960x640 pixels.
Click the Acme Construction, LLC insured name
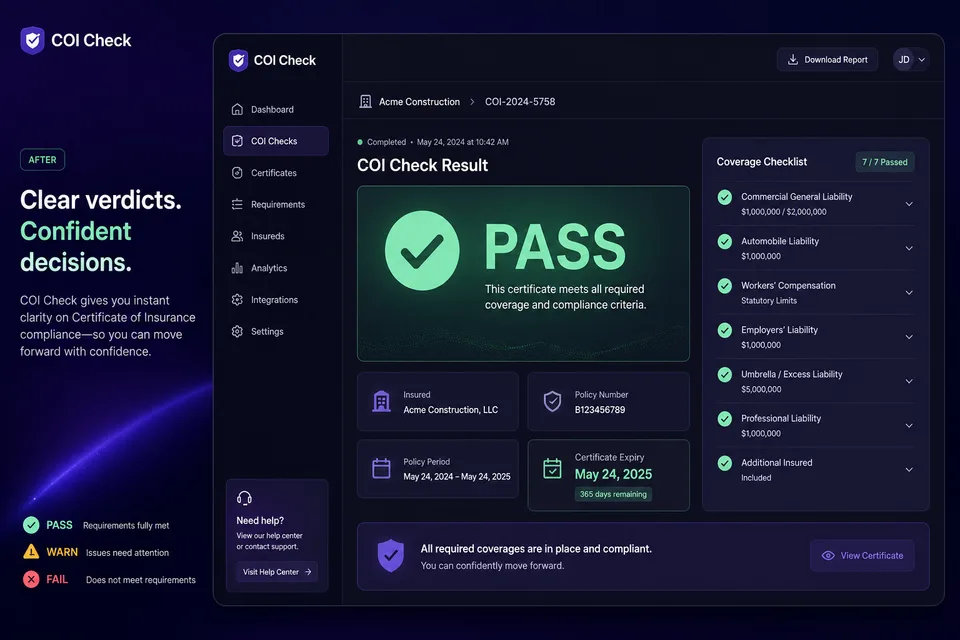(451, 410)
